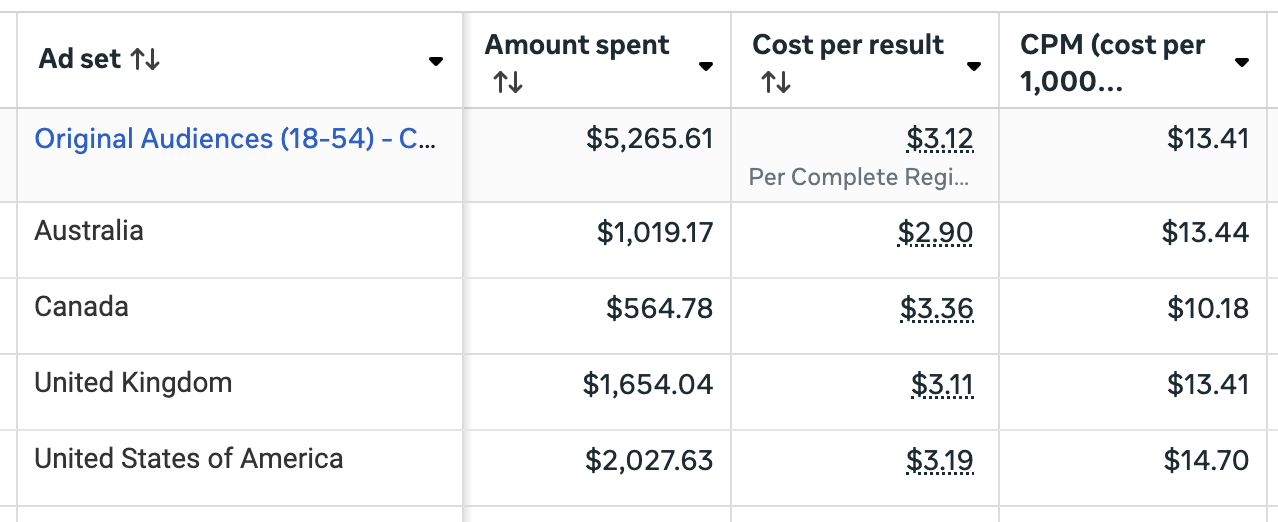Click United Kingdom's $3.11 cost per result
1278x522 pixels.
click(942, 385)
